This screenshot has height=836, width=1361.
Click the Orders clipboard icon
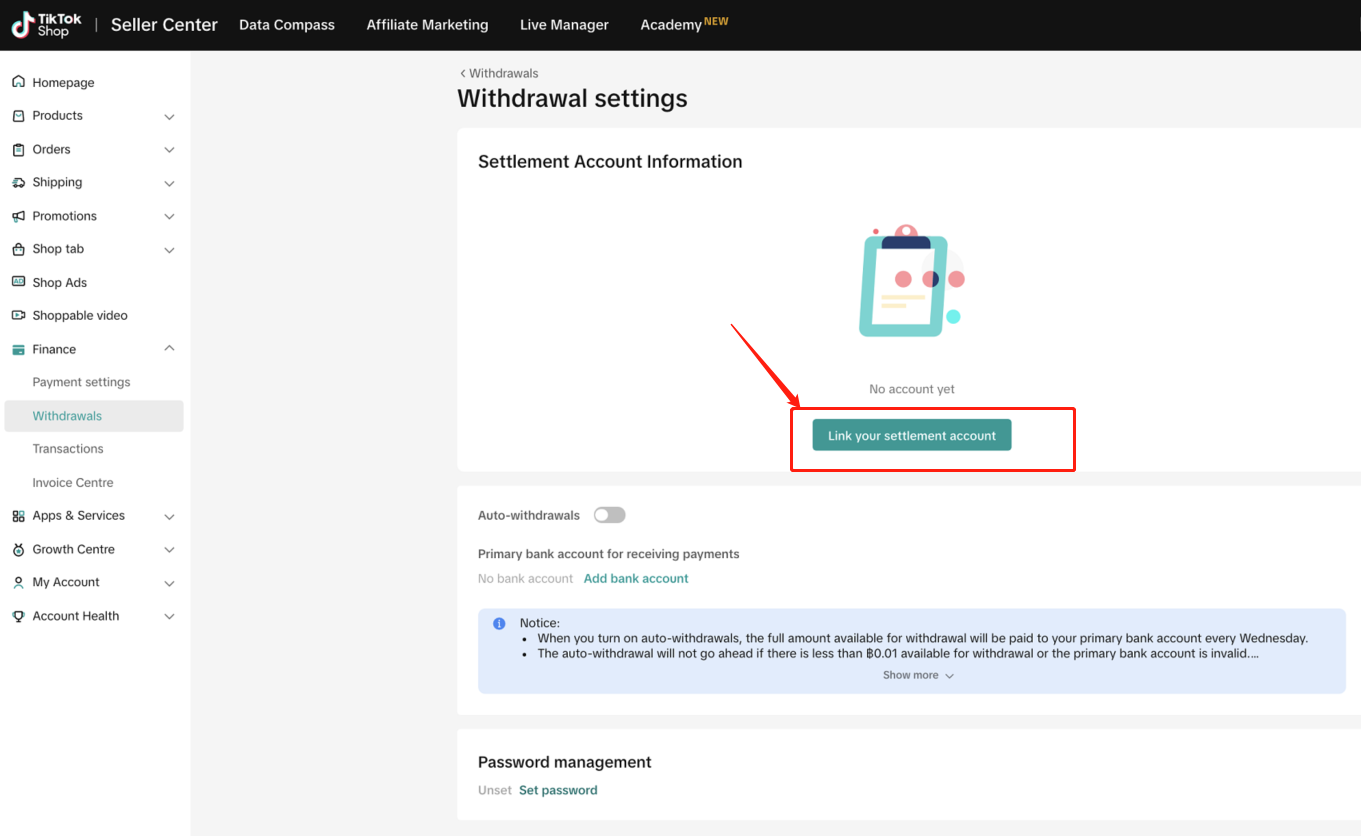(x=18, y=149)
